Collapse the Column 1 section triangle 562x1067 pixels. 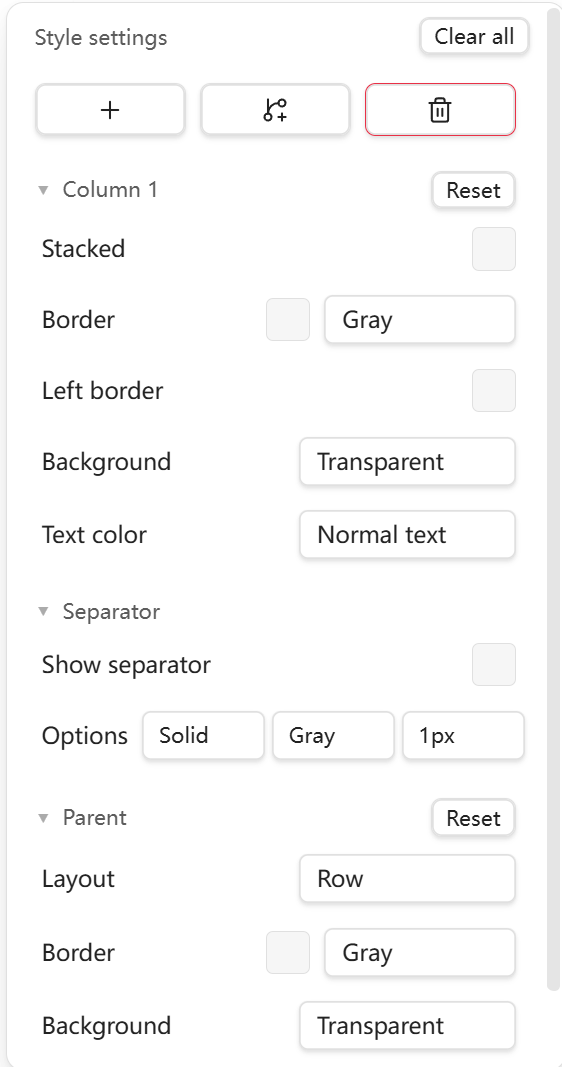(44, 190)
